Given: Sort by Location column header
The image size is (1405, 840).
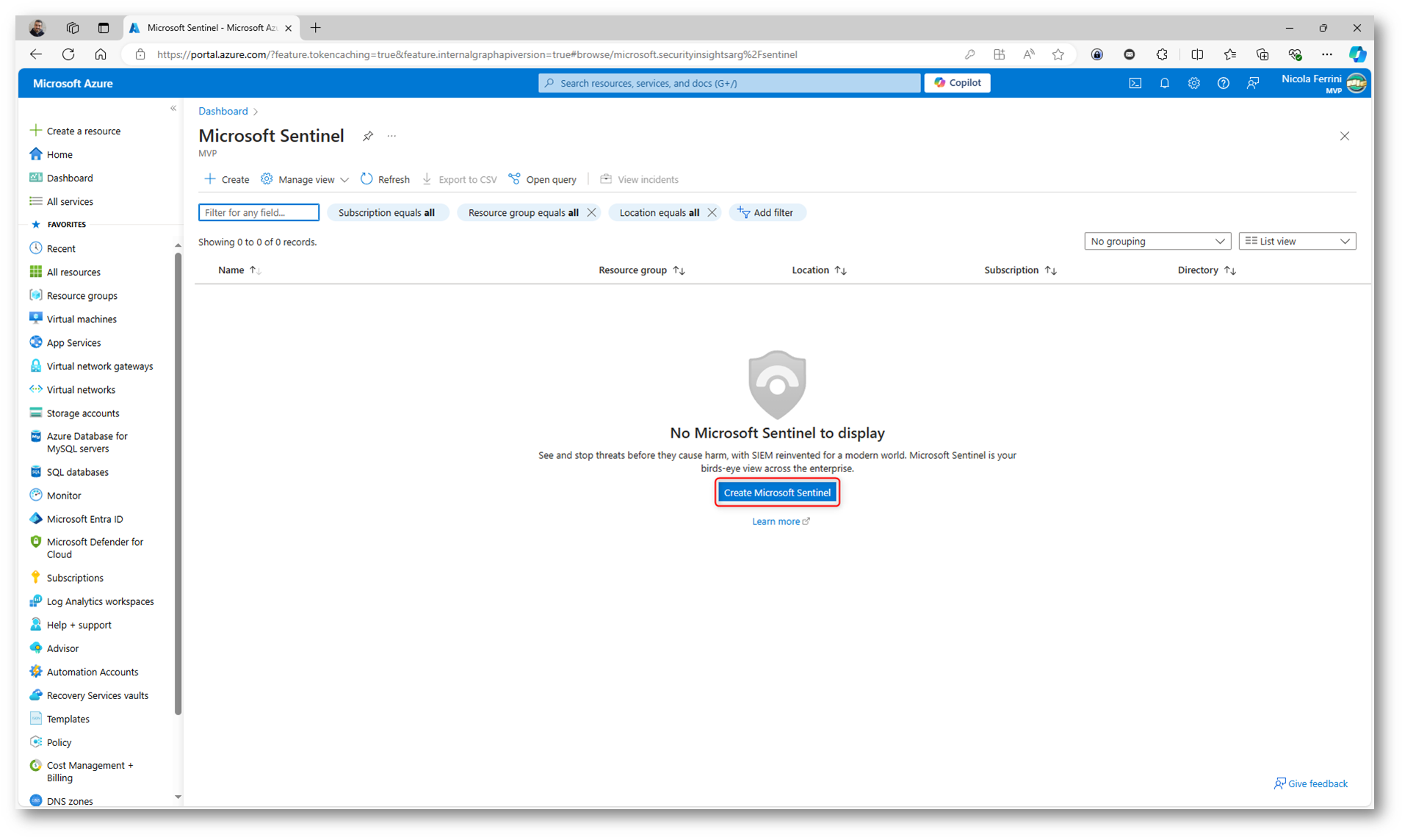Looking at the screenshot, I should (x=819, y=270).
